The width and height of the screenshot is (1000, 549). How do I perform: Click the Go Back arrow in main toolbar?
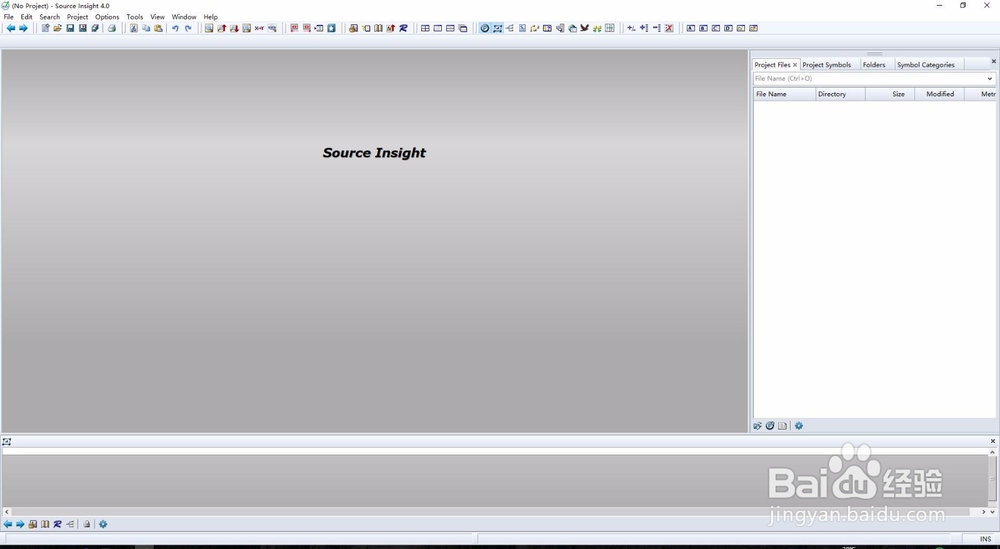(10, 28)
